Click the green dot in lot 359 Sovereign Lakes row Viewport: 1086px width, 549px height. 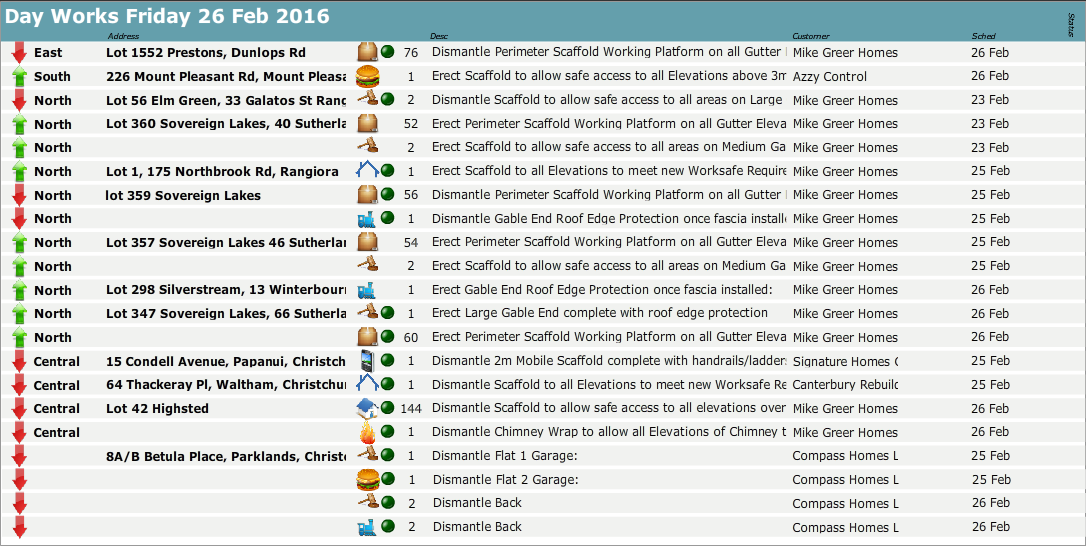coord(388,195)
